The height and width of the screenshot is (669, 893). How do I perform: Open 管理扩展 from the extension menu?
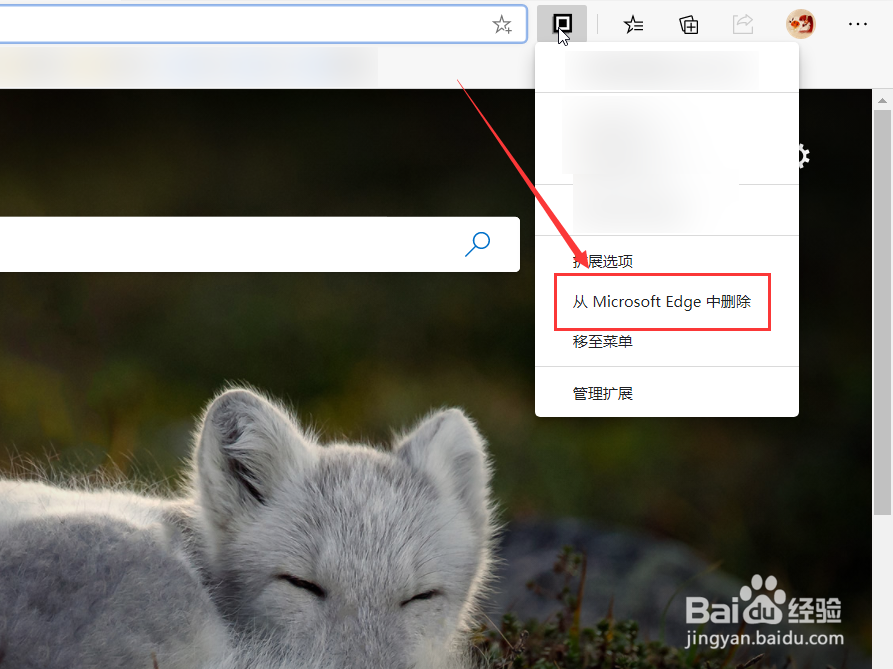pos(601,392)
